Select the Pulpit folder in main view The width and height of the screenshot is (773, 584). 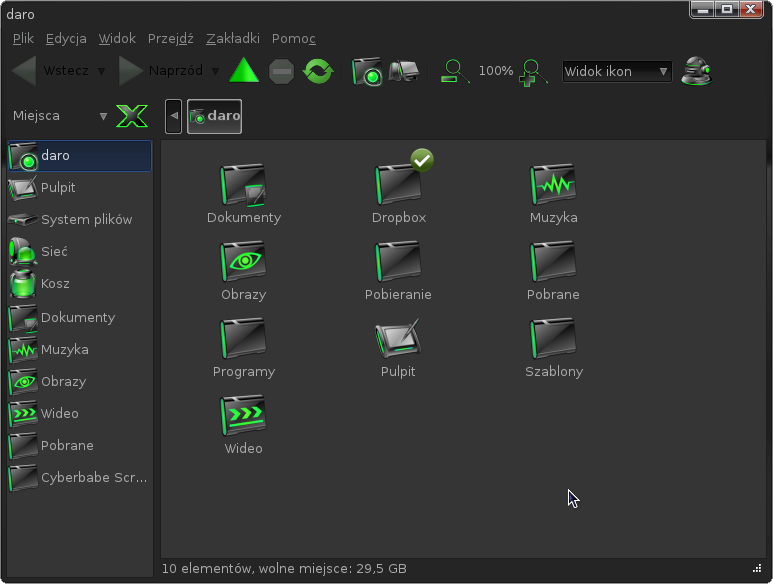[398, 347]
